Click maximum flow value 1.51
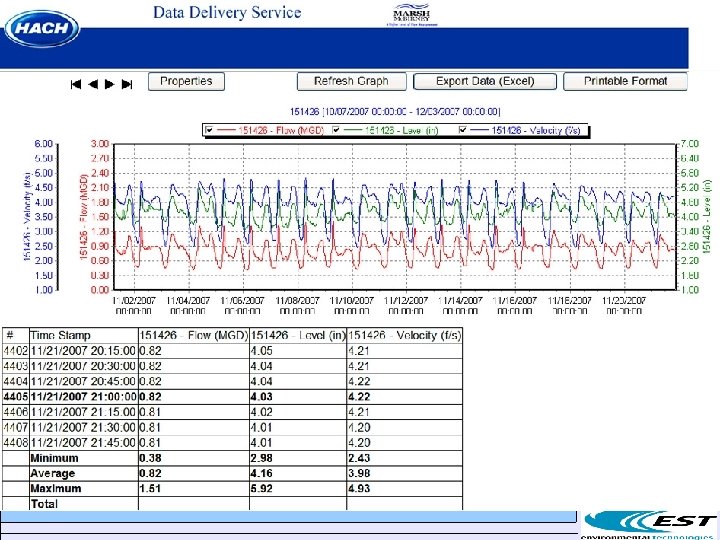Image resolution: width=720 pixels, height=540 pixels. (150, 489)
